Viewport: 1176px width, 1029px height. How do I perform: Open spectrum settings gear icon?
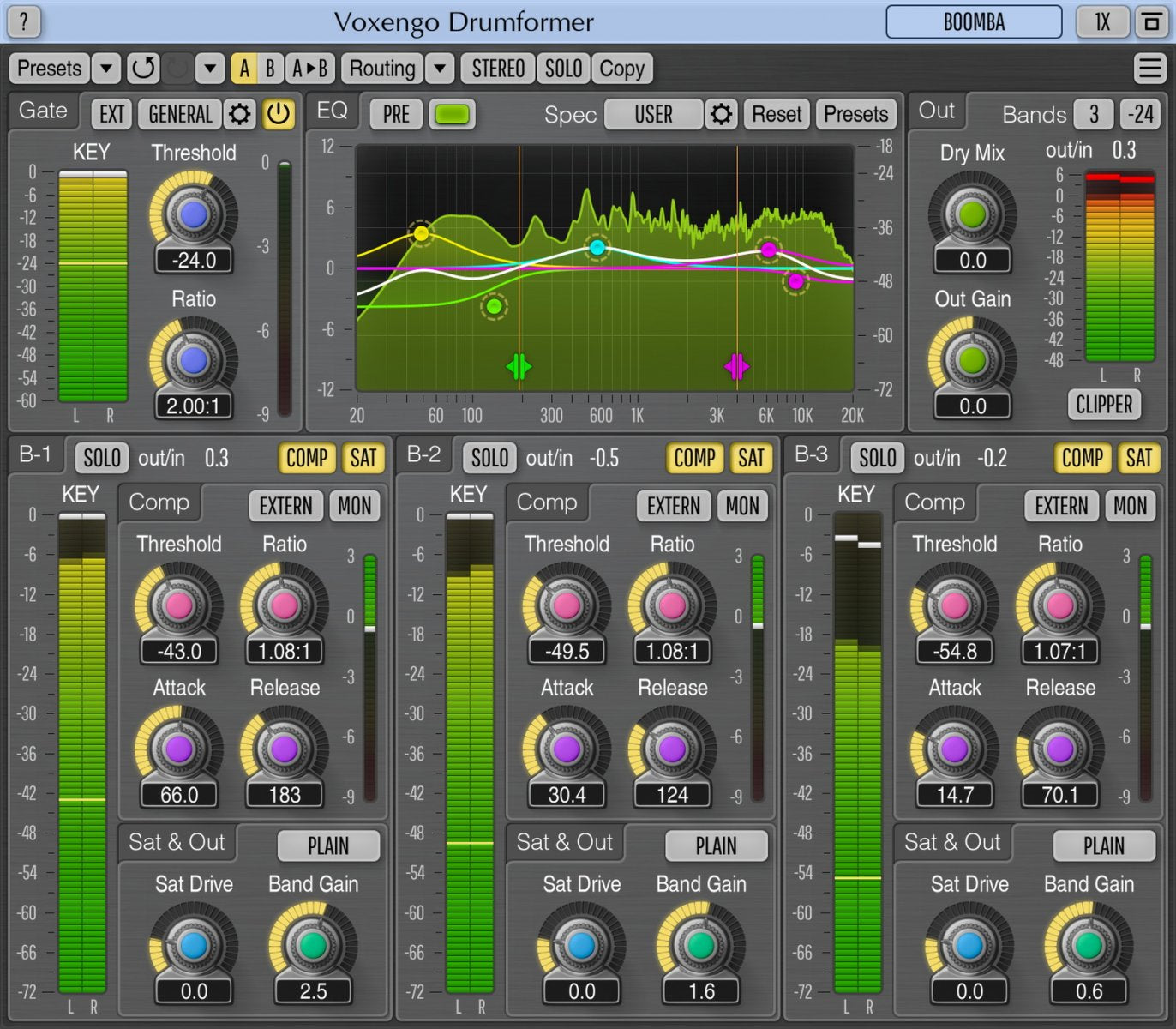click(x=721, y=114)
